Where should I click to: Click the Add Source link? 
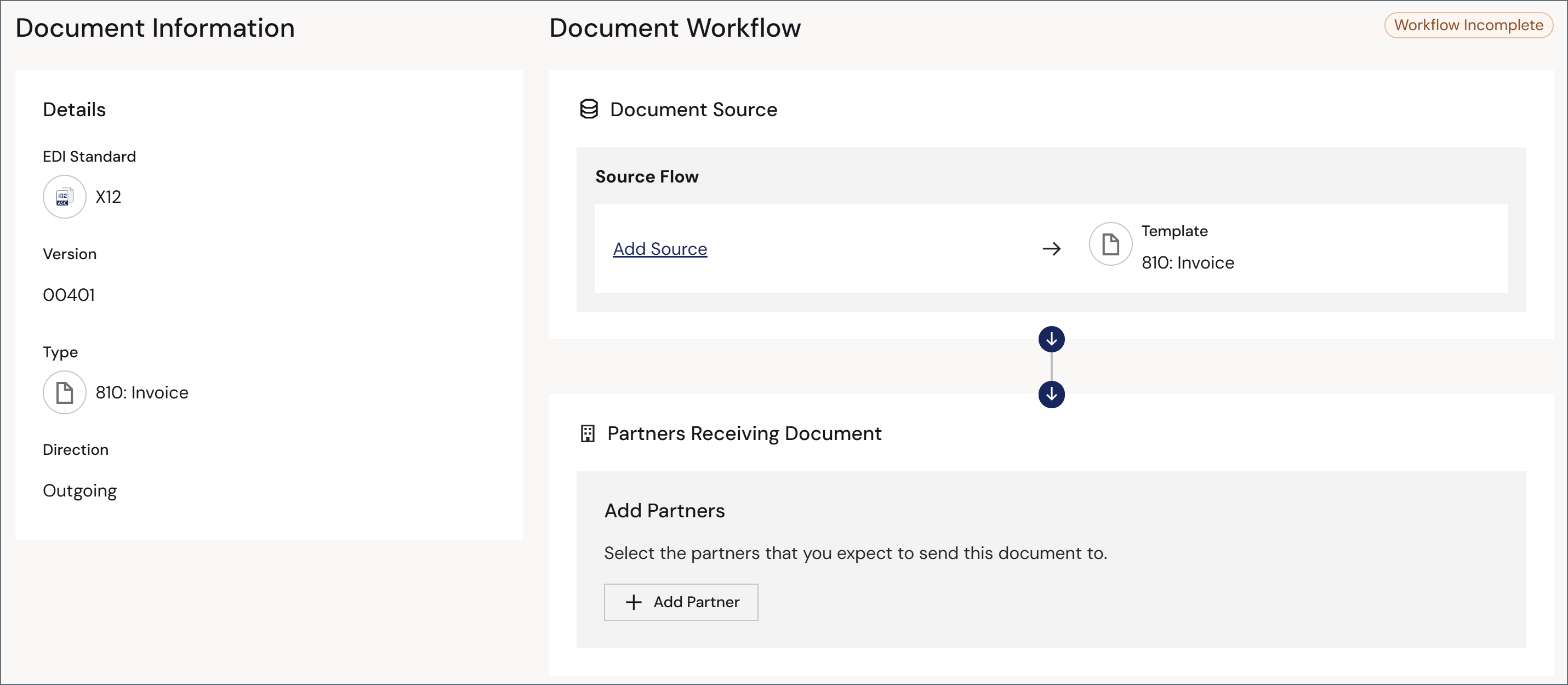click(660, 249)
